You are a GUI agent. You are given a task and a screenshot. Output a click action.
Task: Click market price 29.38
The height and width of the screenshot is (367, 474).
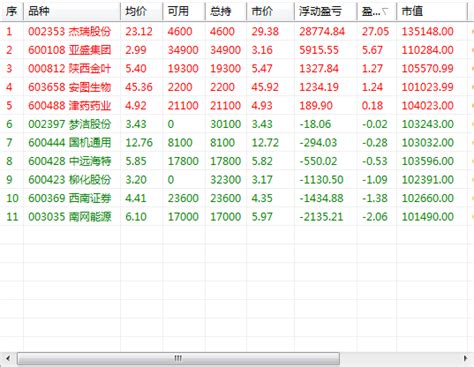click(x=265, y=32)
